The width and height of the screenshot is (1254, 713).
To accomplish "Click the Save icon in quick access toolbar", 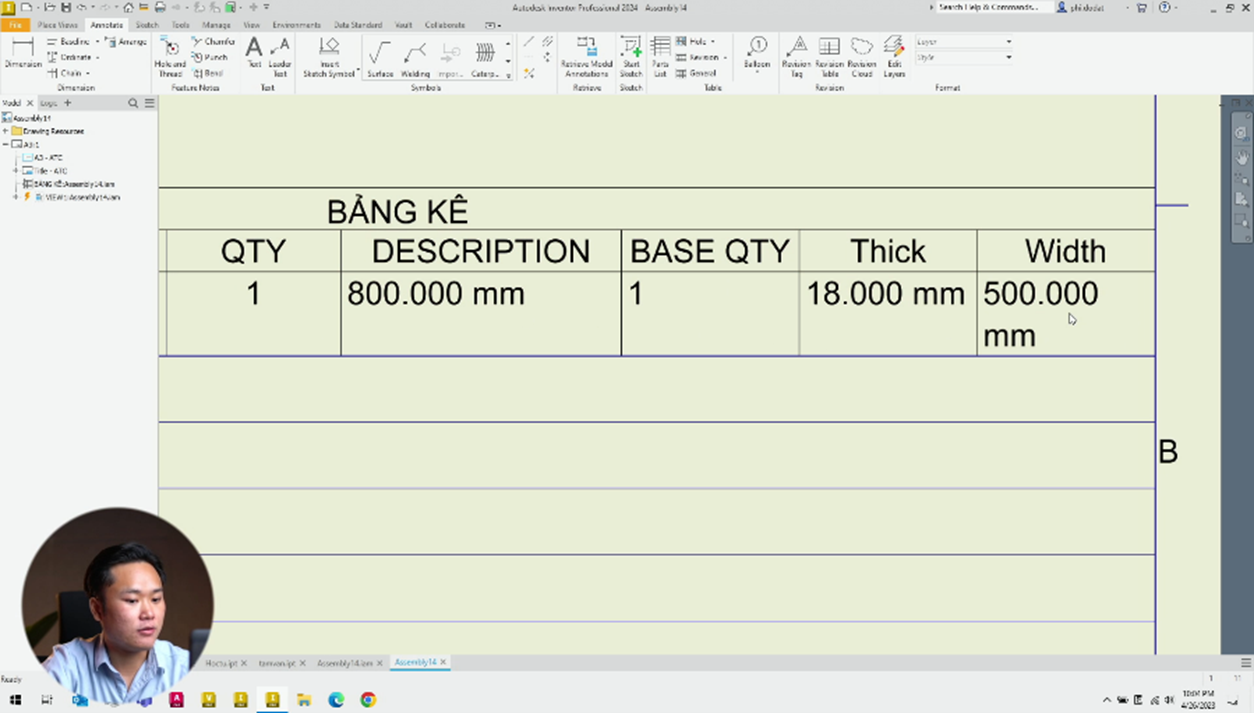I will pyautogui.click(x=66, y=7).
